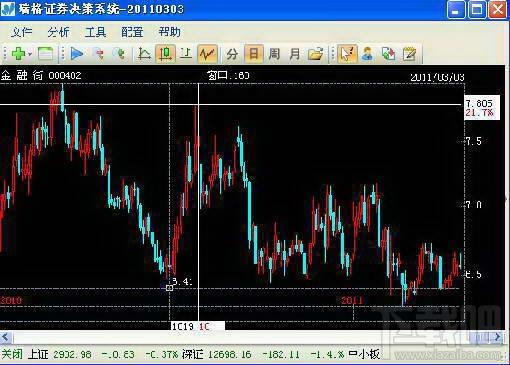Click the green plus add icon
Viewport: 510px width, 365px height.
[18, 54]
